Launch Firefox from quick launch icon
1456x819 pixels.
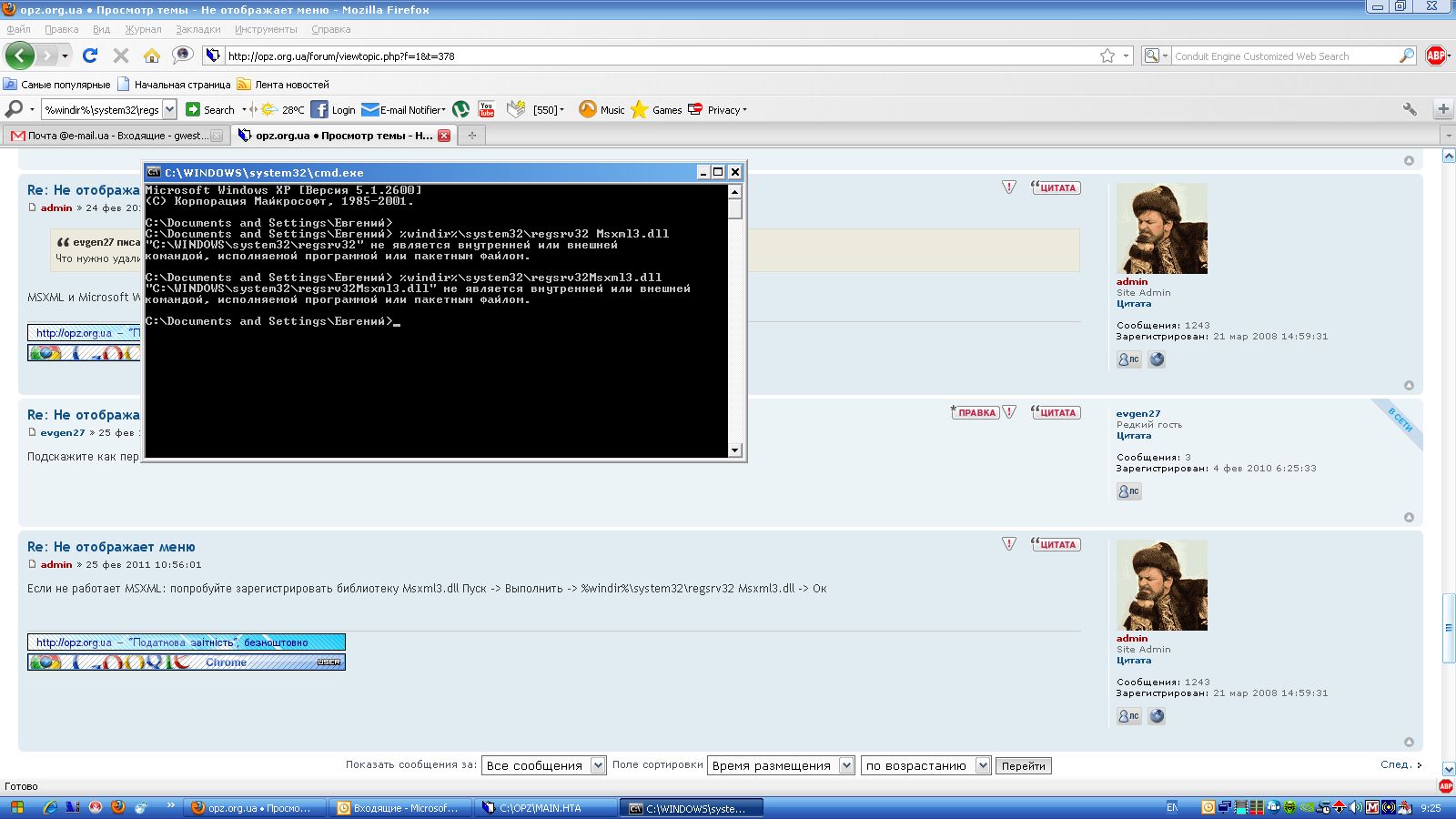117,807
